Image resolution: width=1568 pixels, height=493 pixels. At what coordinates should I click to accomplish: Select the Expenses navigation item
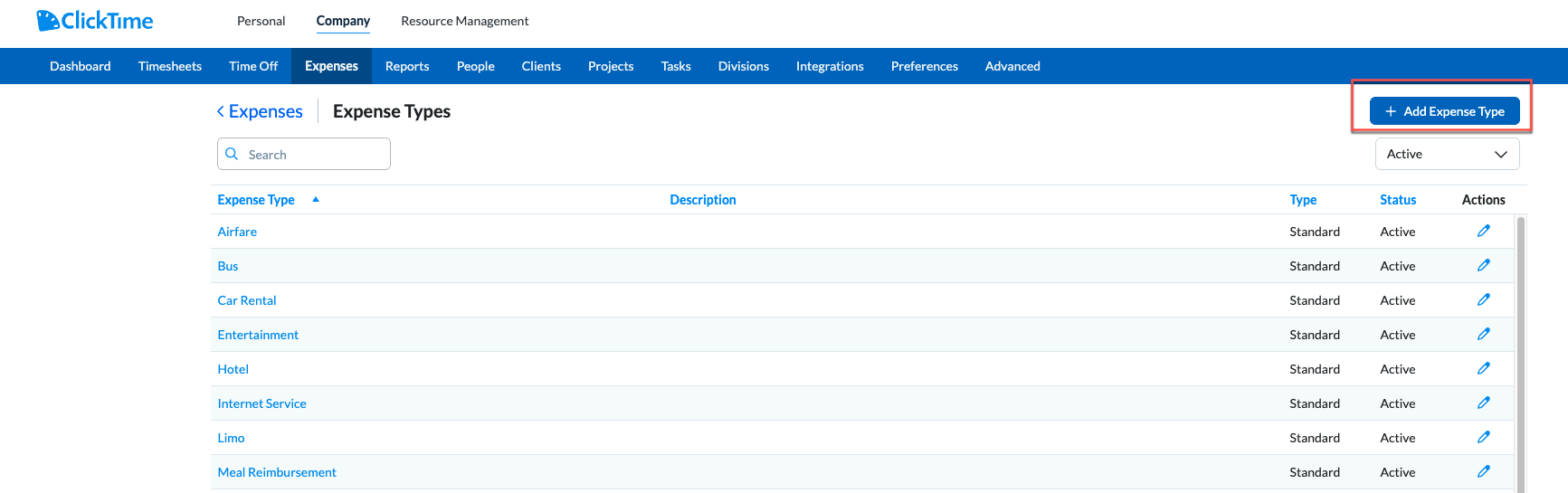click(331, 66)
